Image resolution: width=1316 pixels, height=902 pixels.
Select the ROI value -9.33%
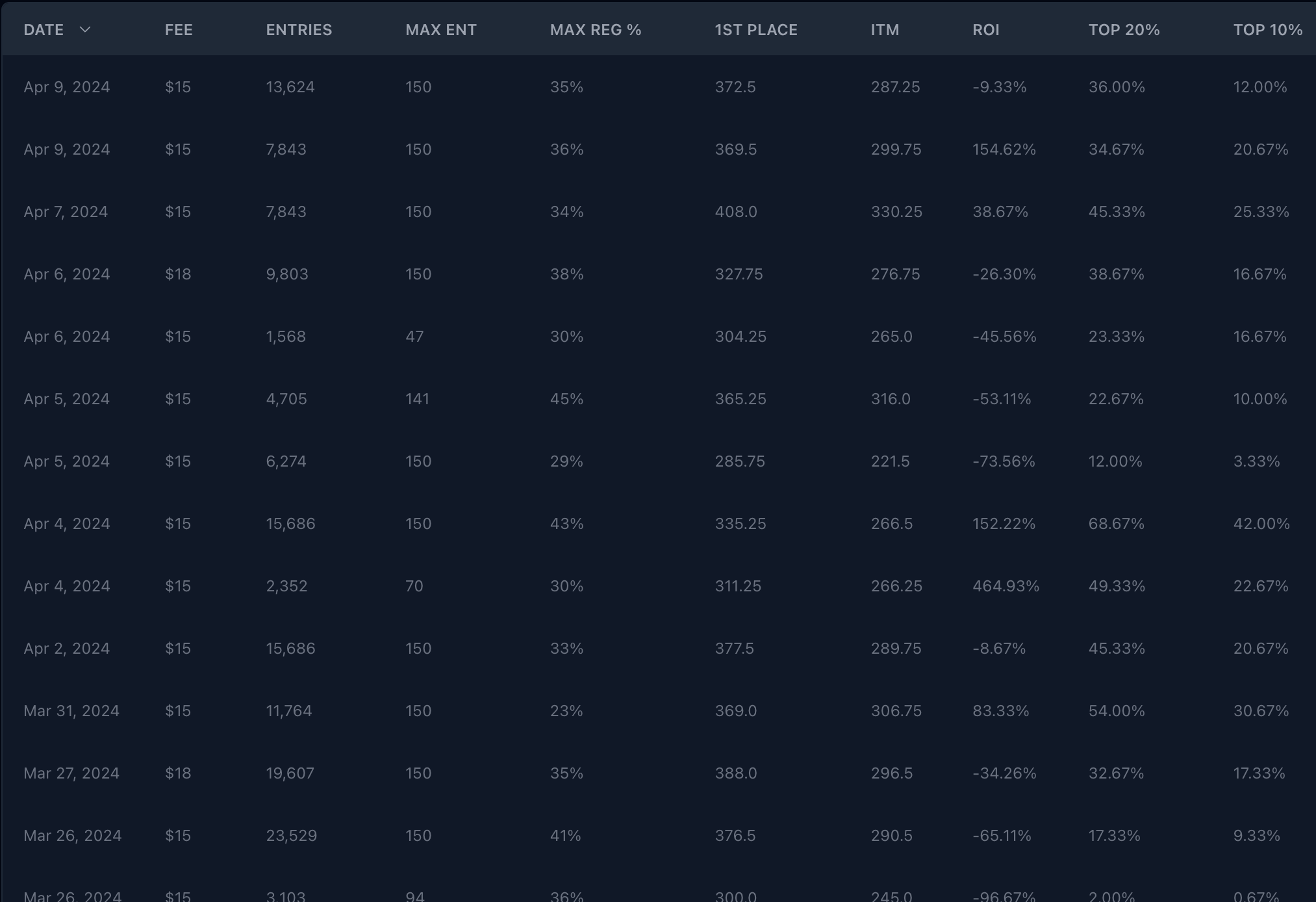[x=1000, y=87]
